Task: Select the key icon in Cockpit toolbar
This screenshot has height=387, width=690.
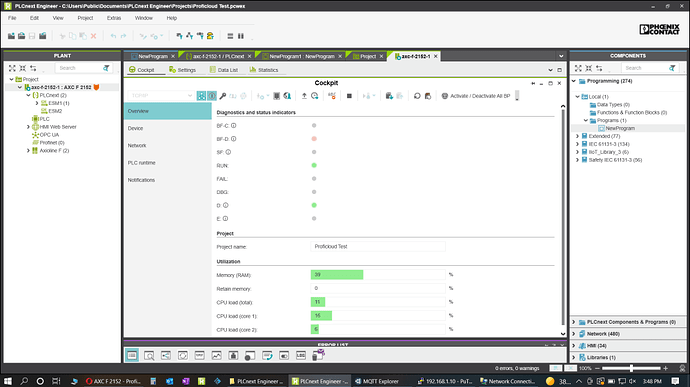Action: (x=223, y=96)
